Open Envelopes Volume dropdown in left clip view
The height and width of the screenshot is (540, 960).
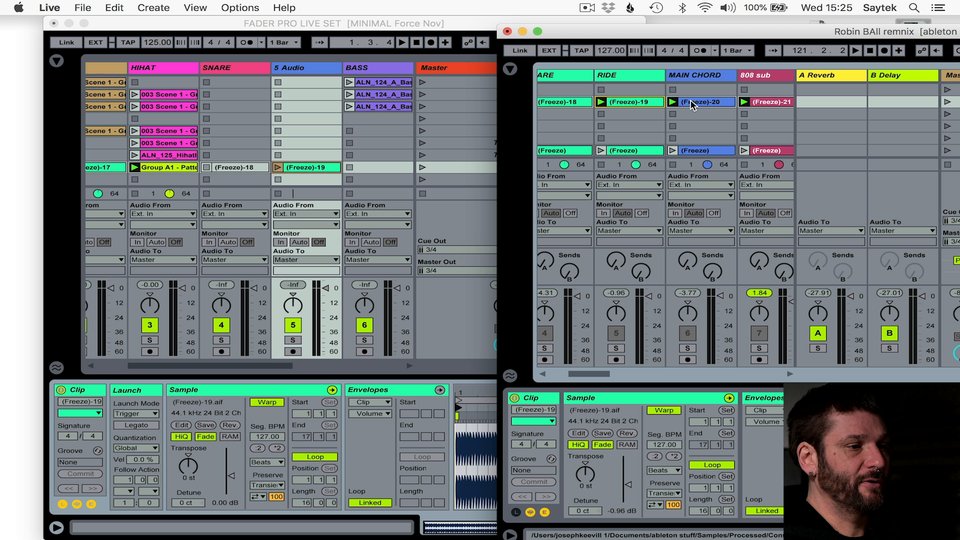[x=370, y=413]
